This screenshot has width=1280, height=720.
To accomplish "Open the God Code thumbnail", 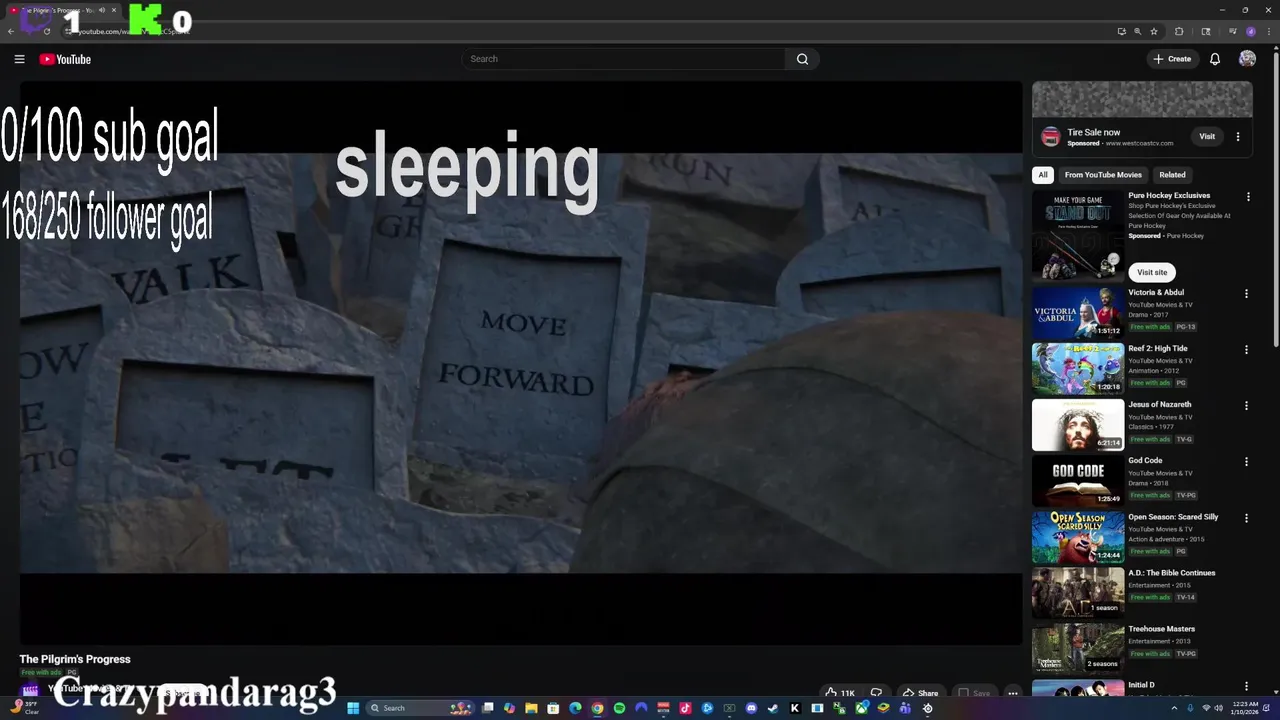I will pos(1078,481).
